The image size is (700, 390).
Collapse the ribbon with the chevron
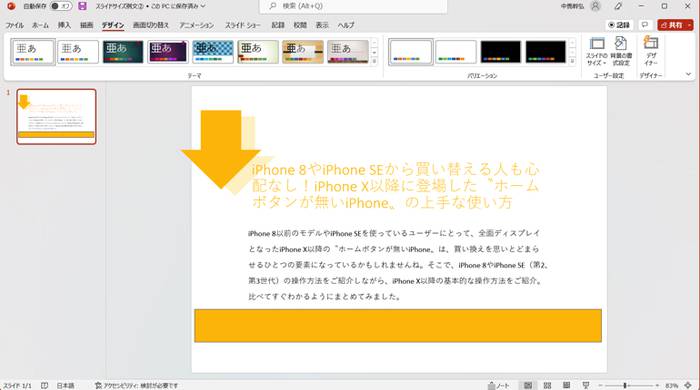click(688, 74)
